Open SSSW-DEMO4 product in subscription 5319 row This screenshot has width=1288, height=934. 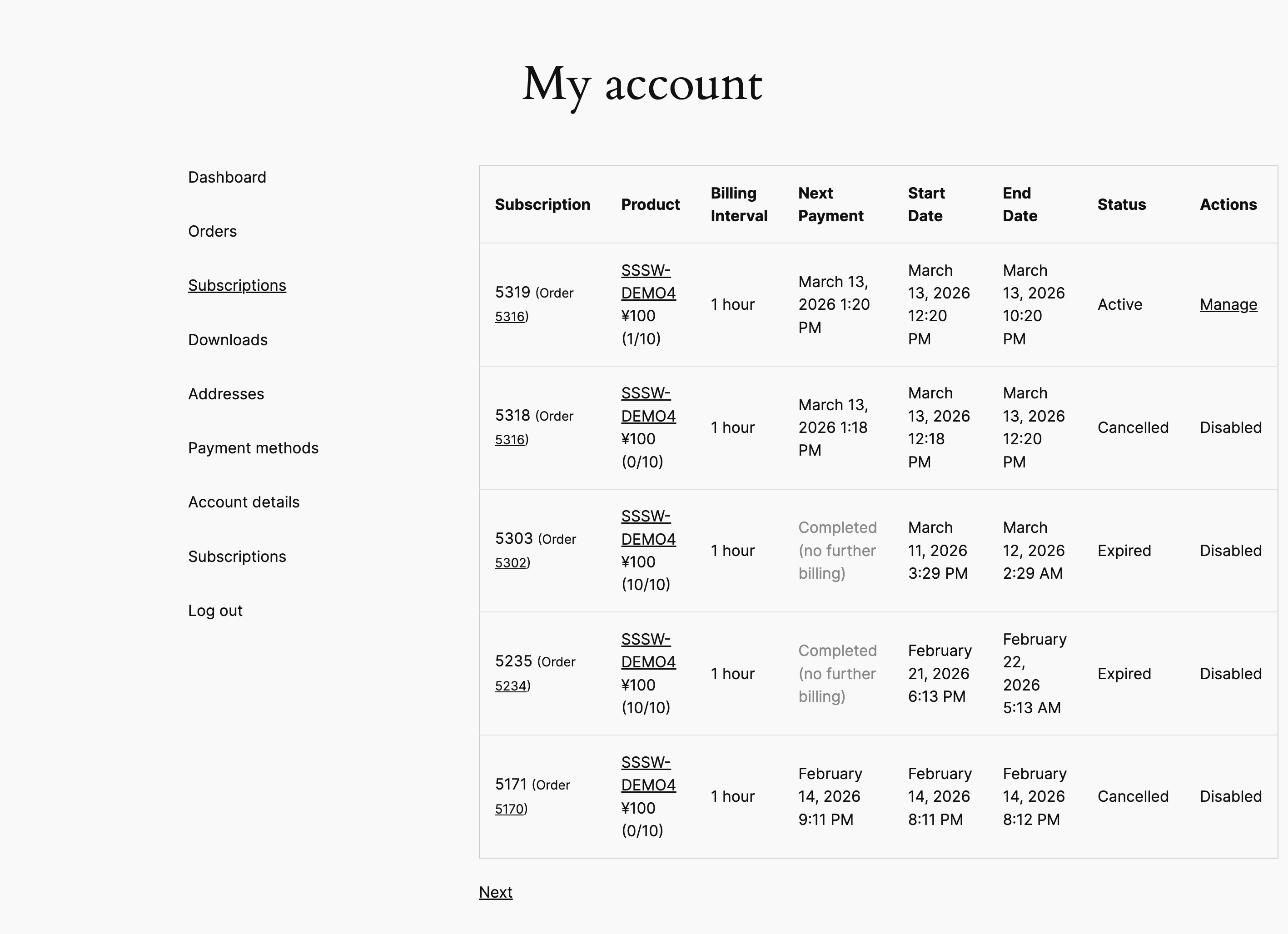point(648,282)
